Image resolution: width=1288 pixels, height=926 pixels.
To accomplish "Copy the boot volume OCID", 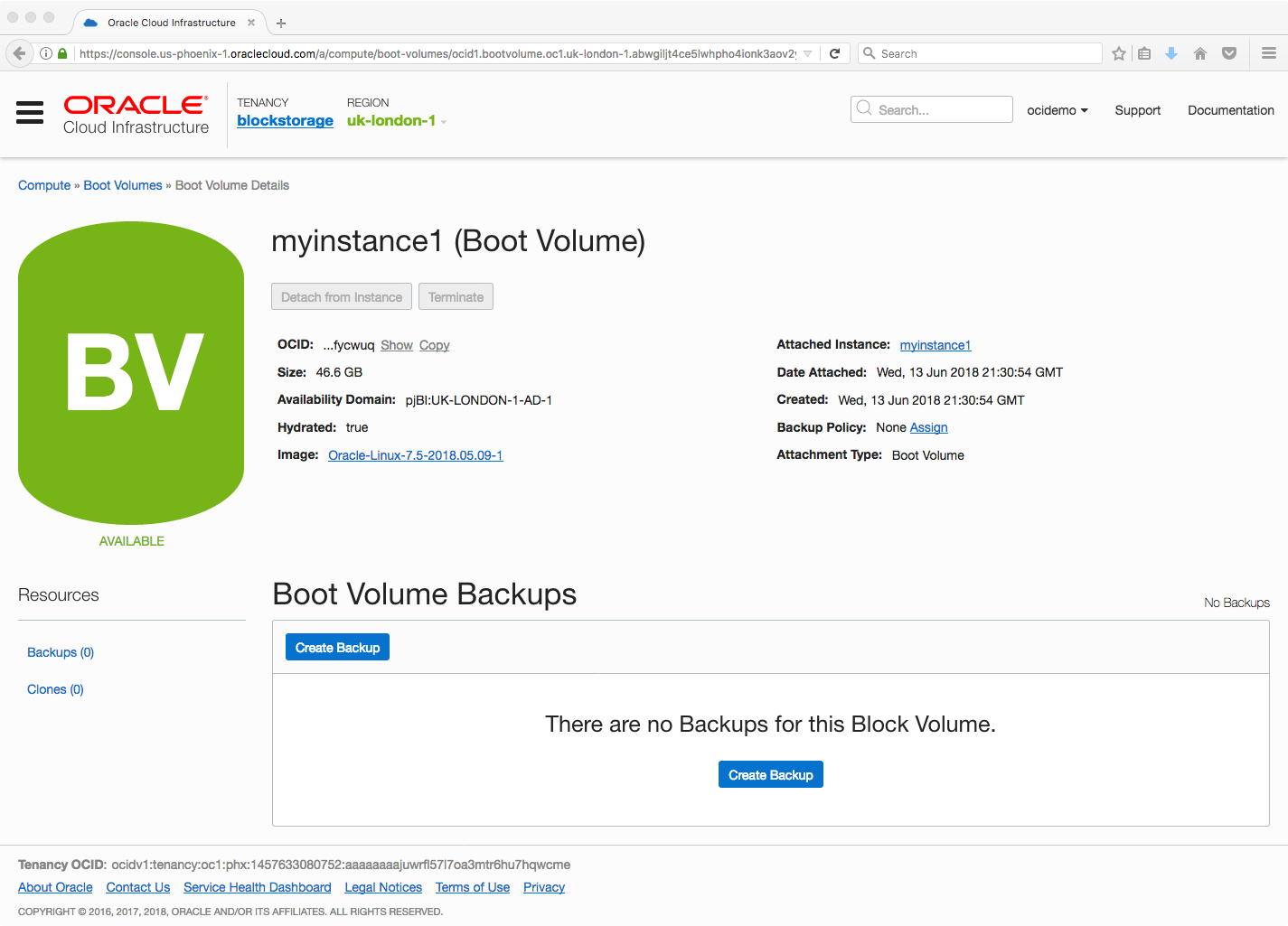I will pyautogui.click(x=434, y=345).
